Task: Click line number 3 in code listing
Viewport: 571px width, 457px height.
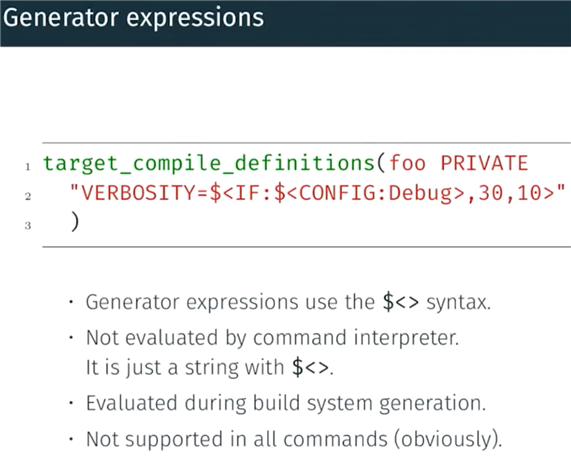Action: [x=28, y=226]
